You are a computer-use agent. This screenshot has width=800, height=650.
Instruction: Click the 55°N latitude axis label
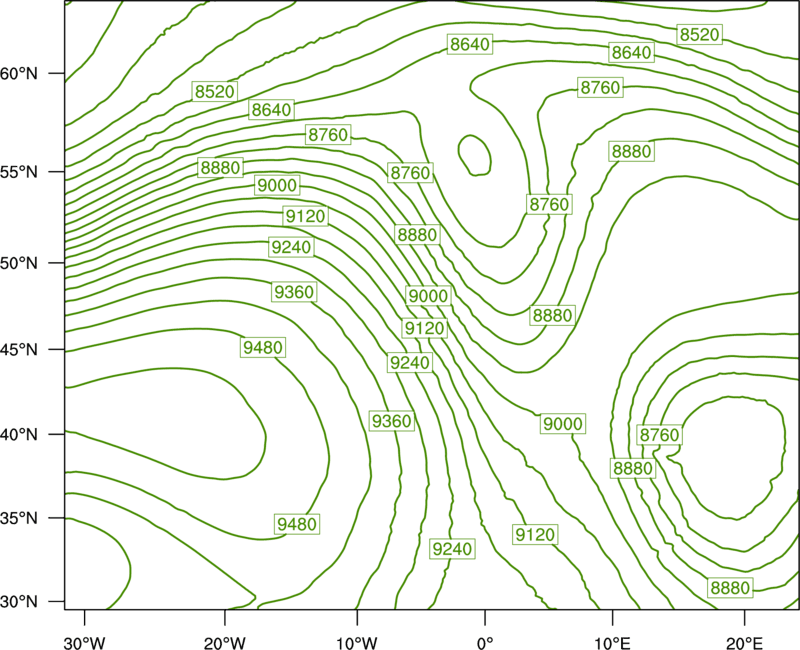click(19, 172)
